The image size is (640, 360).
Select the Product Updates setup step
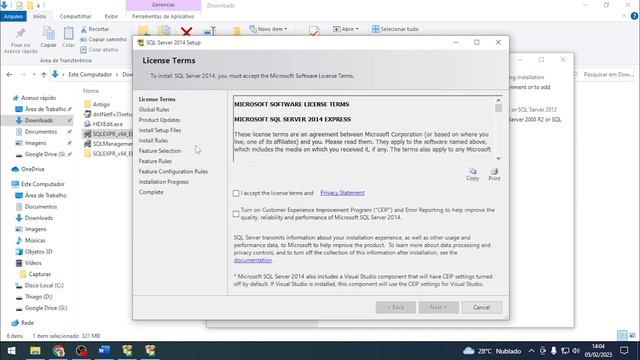tap(159, 120)
